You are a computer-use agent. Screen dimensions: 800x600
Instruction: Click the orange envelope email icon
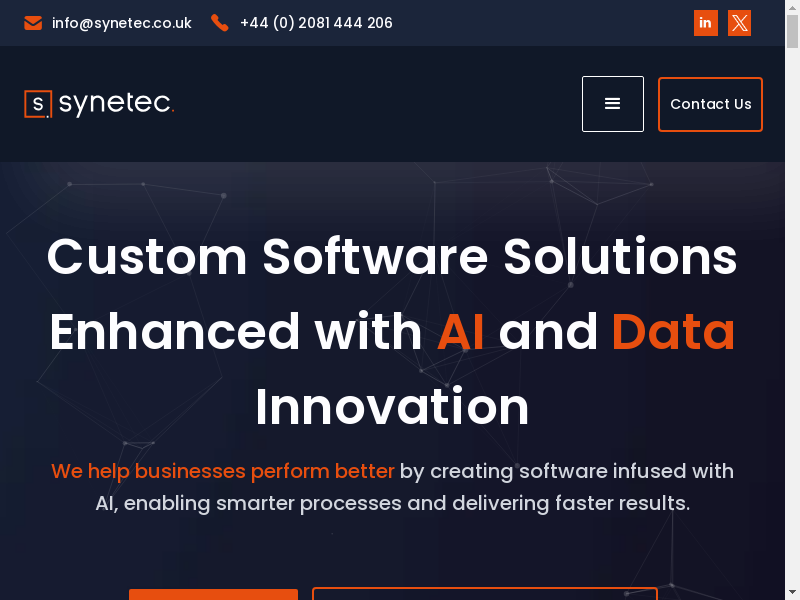click(x=33, y=23)
